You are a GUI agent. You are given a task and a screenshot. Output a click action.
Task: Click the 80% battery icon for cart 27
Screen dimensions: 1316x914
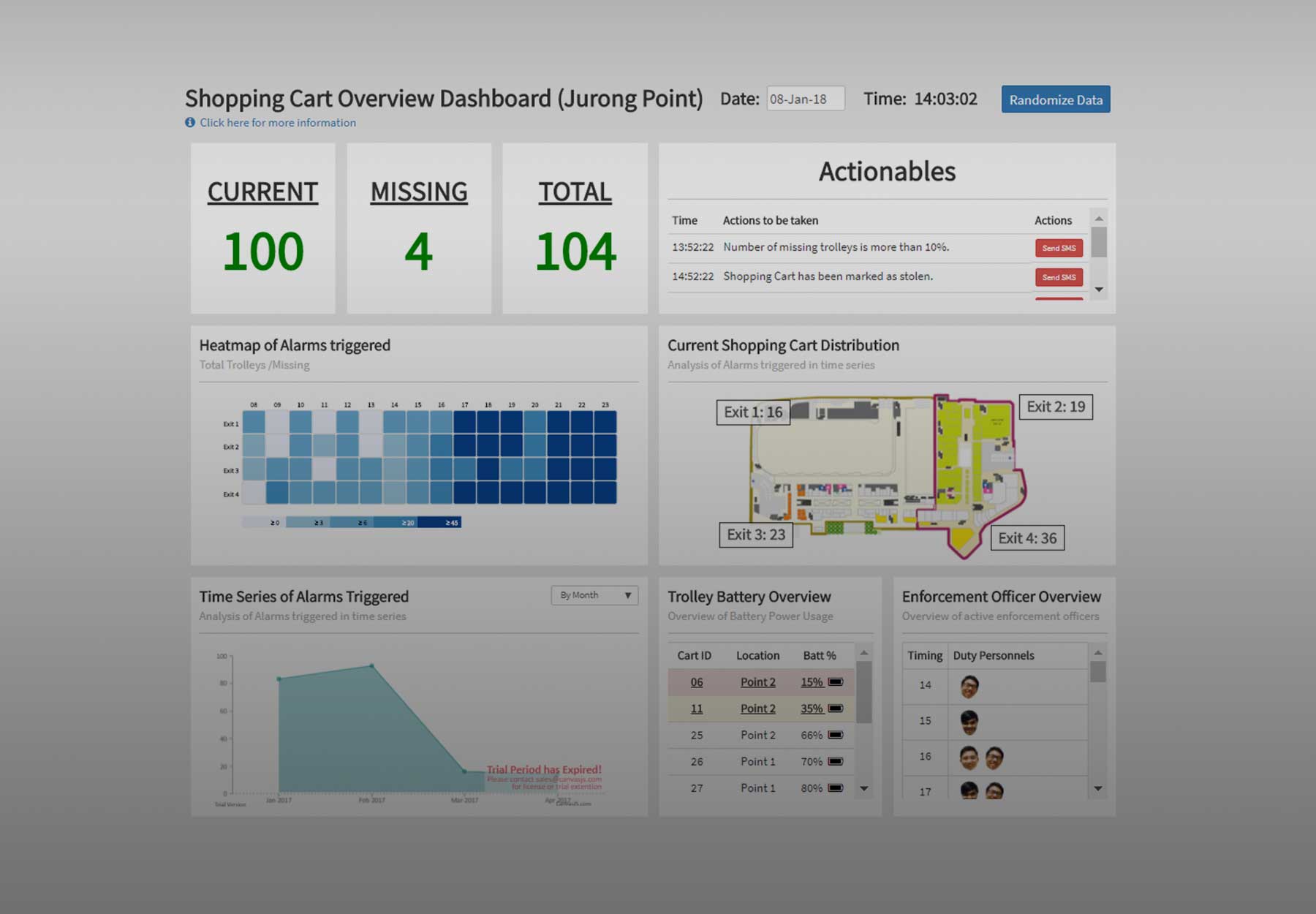(x=836, y=788)
